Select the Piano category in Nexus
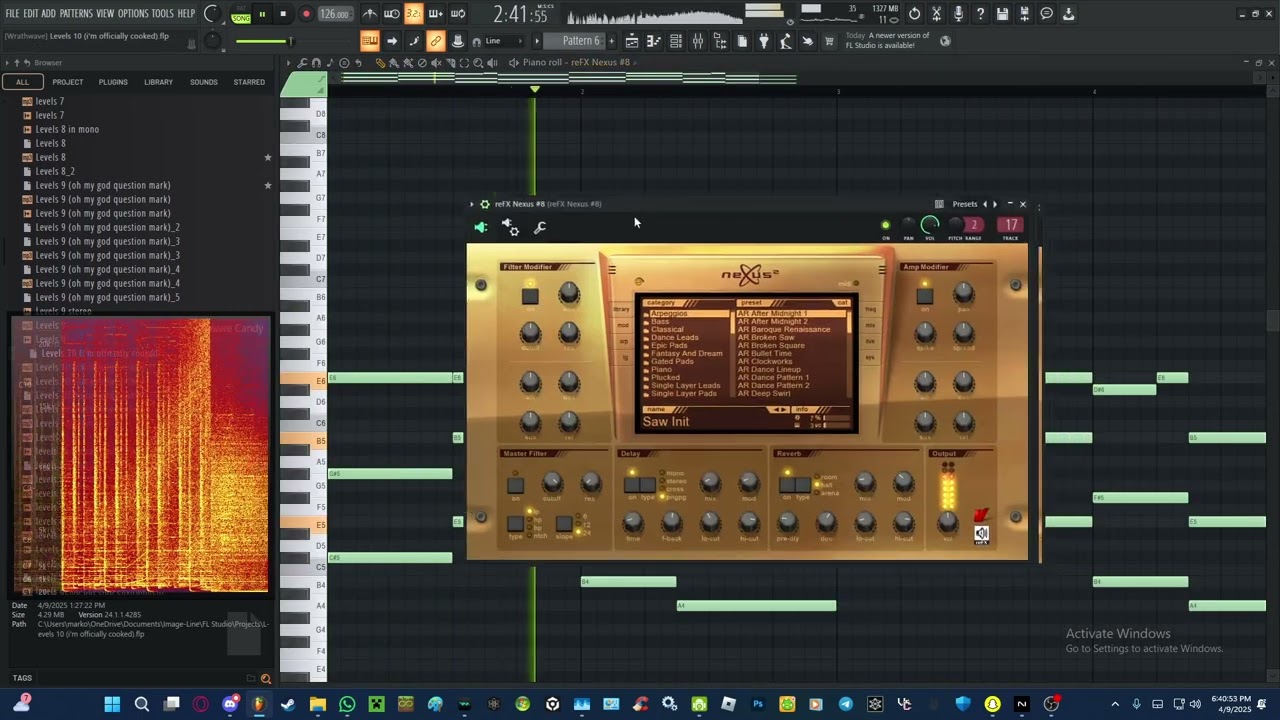Image resolution: width=1280 pixels, height=720 pixels. pos(662,370)
